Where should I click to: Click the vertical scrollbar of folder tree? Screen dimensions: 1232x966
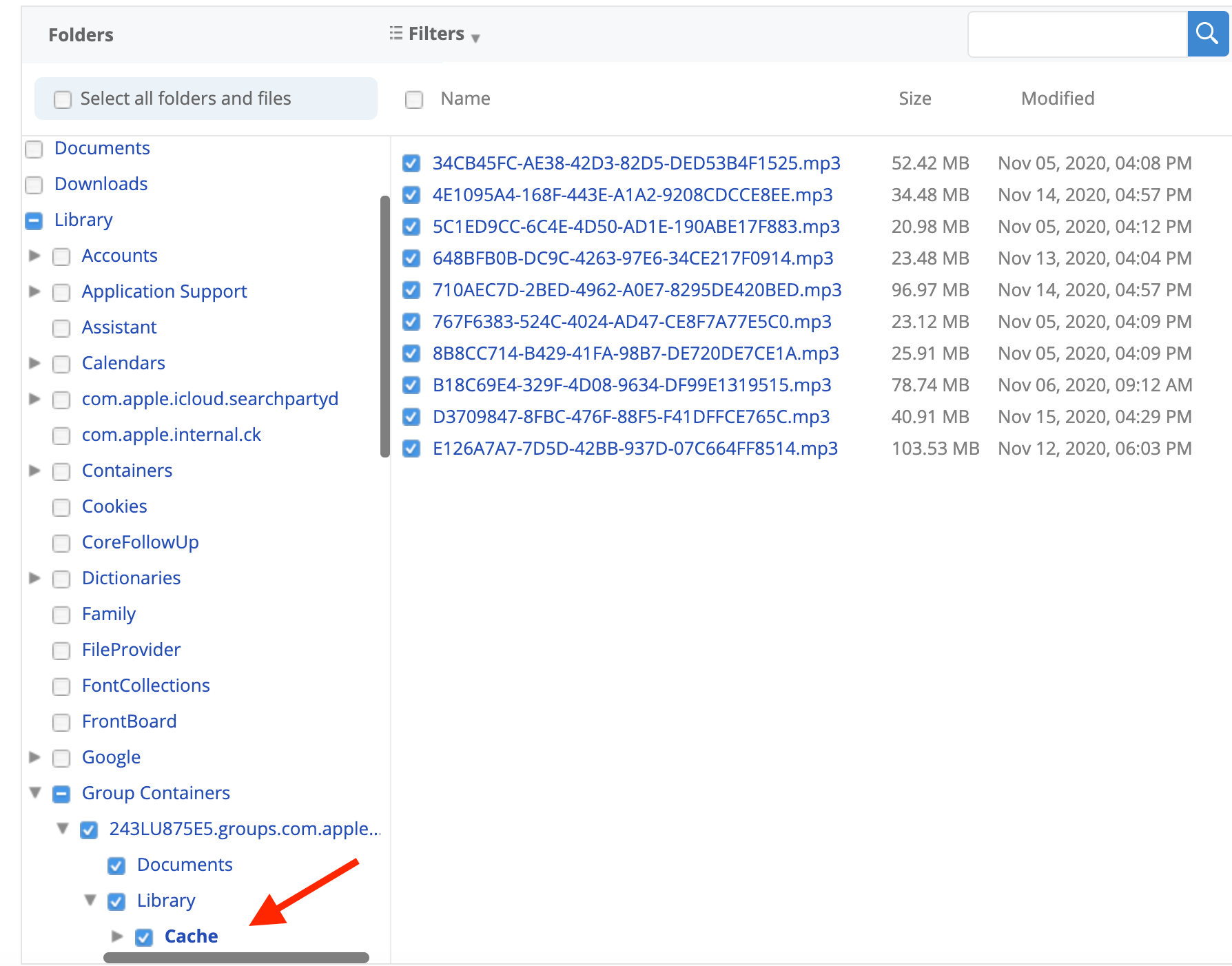point(385,327)
